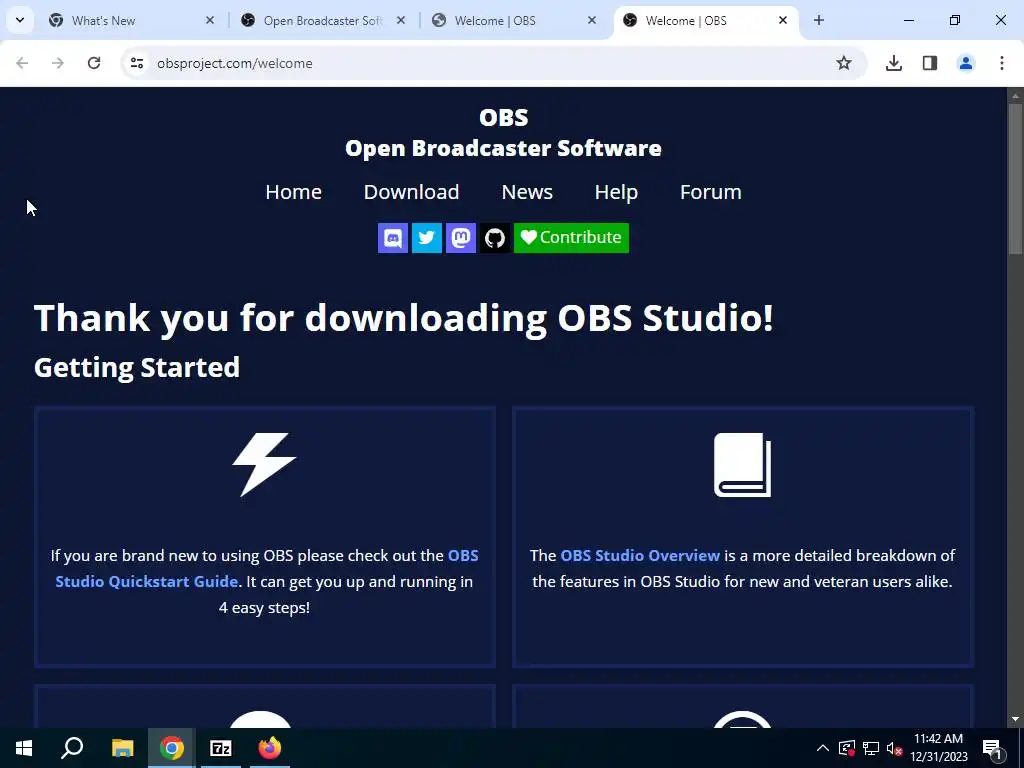This screenshot has height=768, width=1024.
Task: Switch to the third tab, an inactive Welcome | OBS tab
Action: click(515, 20)
